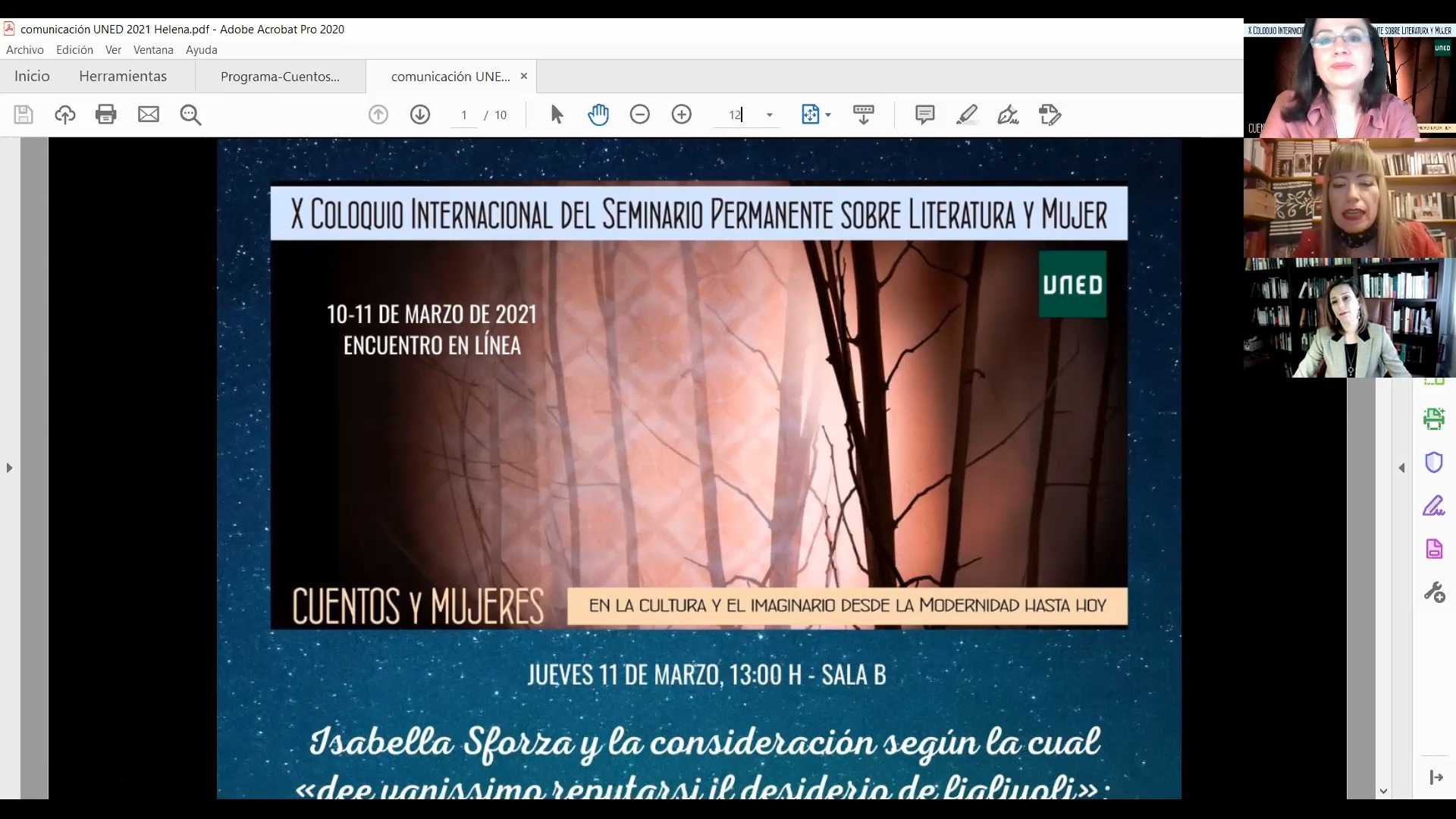Screen dimensions: 1456x819
Task: Click the UNED logo on the slide
Action: coord(1072,284)
